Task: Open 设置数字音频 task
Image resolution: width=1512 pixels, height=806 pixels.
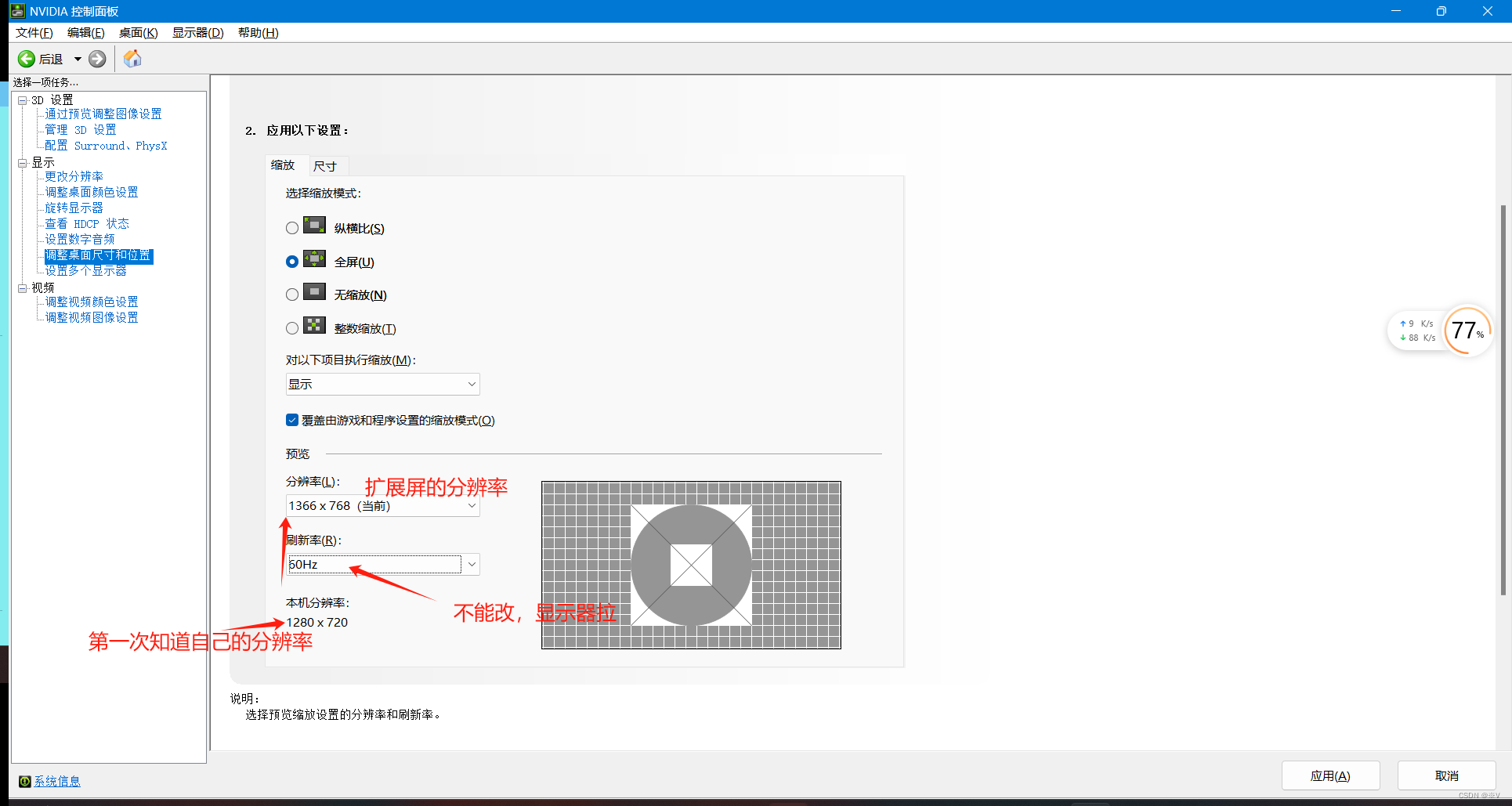Action: pos(80,240)
